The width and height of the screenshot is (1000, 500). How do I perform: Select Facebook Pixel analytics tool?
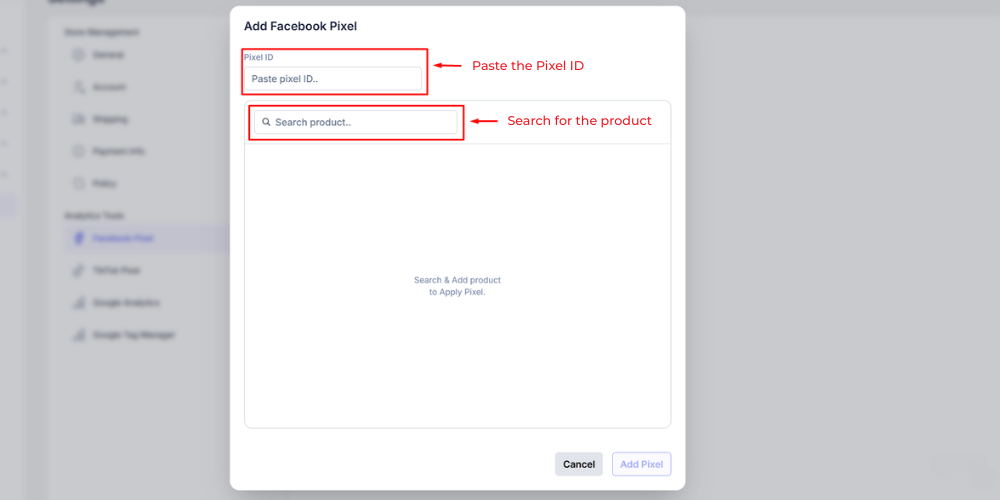pyautogui.click(x=122, y=238)
